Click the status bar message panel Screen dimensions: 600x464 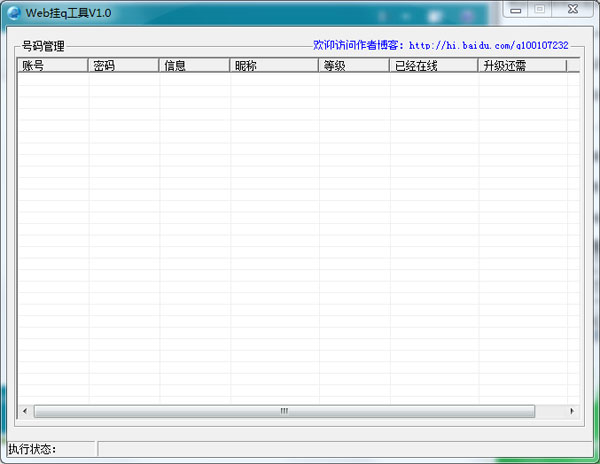[340, 449]
